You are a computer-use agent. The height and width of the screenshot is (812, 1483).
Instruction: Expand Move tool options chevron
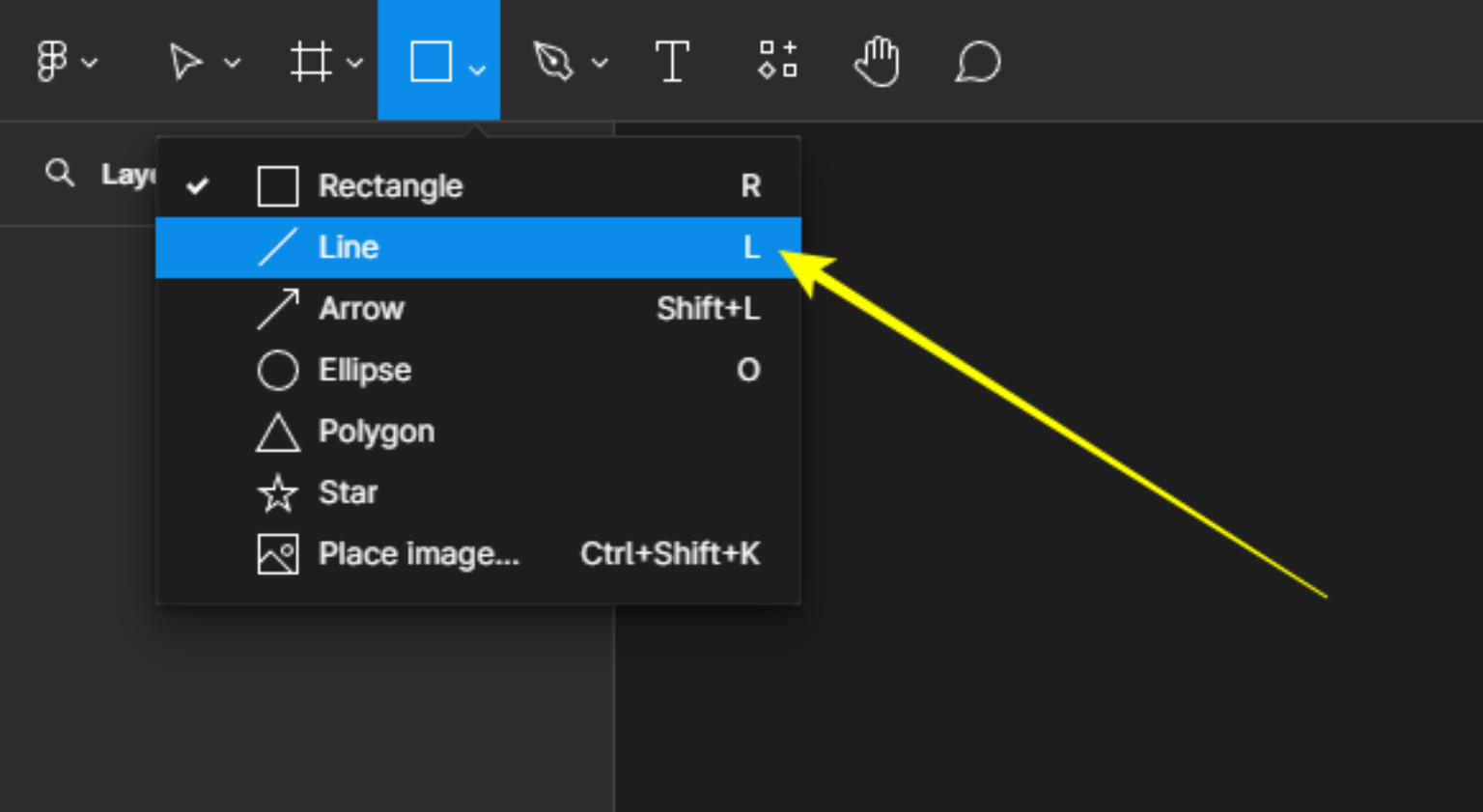(x=232, y=64)
